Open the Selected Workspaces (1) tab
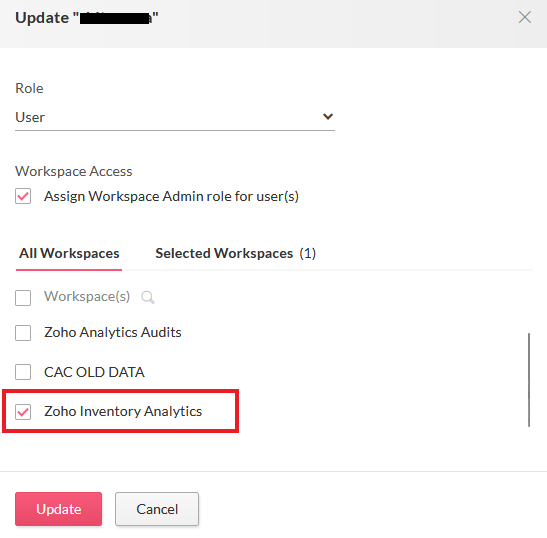Screen dimensions: 547x538 click(x=235, y=253)
